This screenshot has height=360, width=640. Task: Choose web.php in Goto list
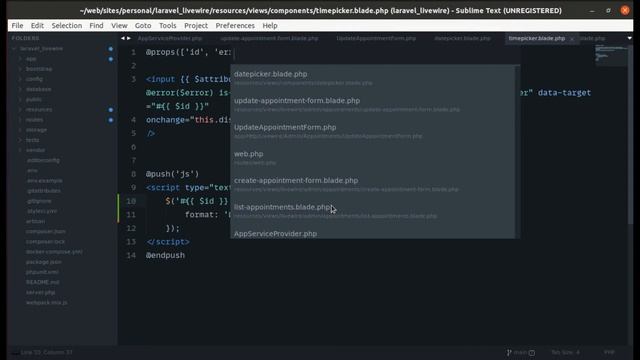[373, 158]
